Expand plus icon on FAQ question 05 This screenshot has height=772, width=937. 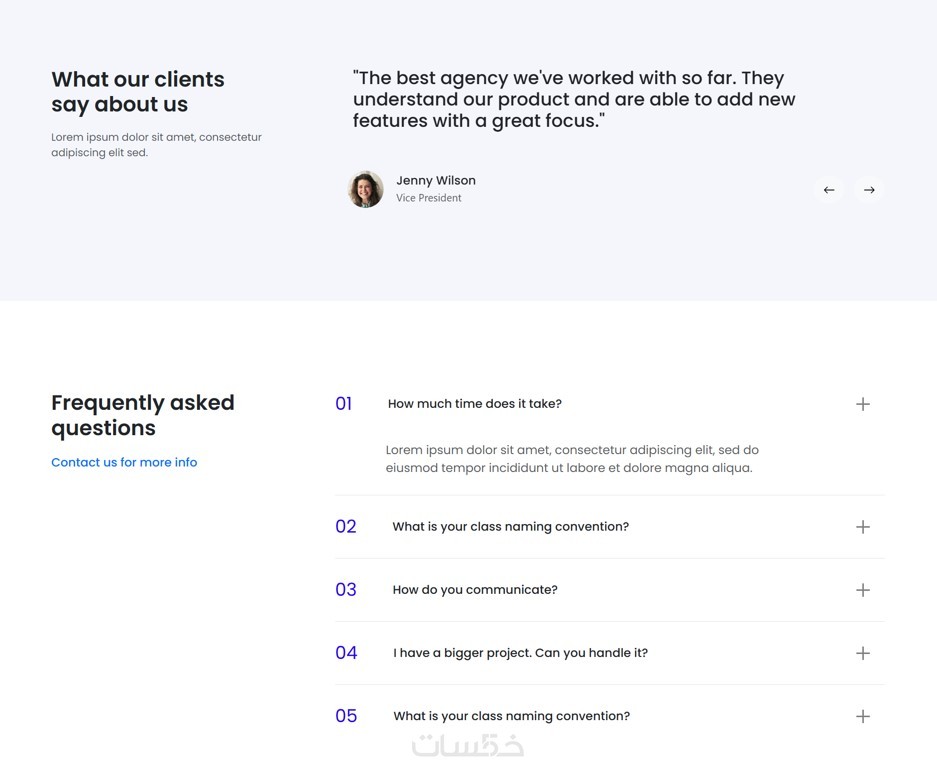(863, 716)
